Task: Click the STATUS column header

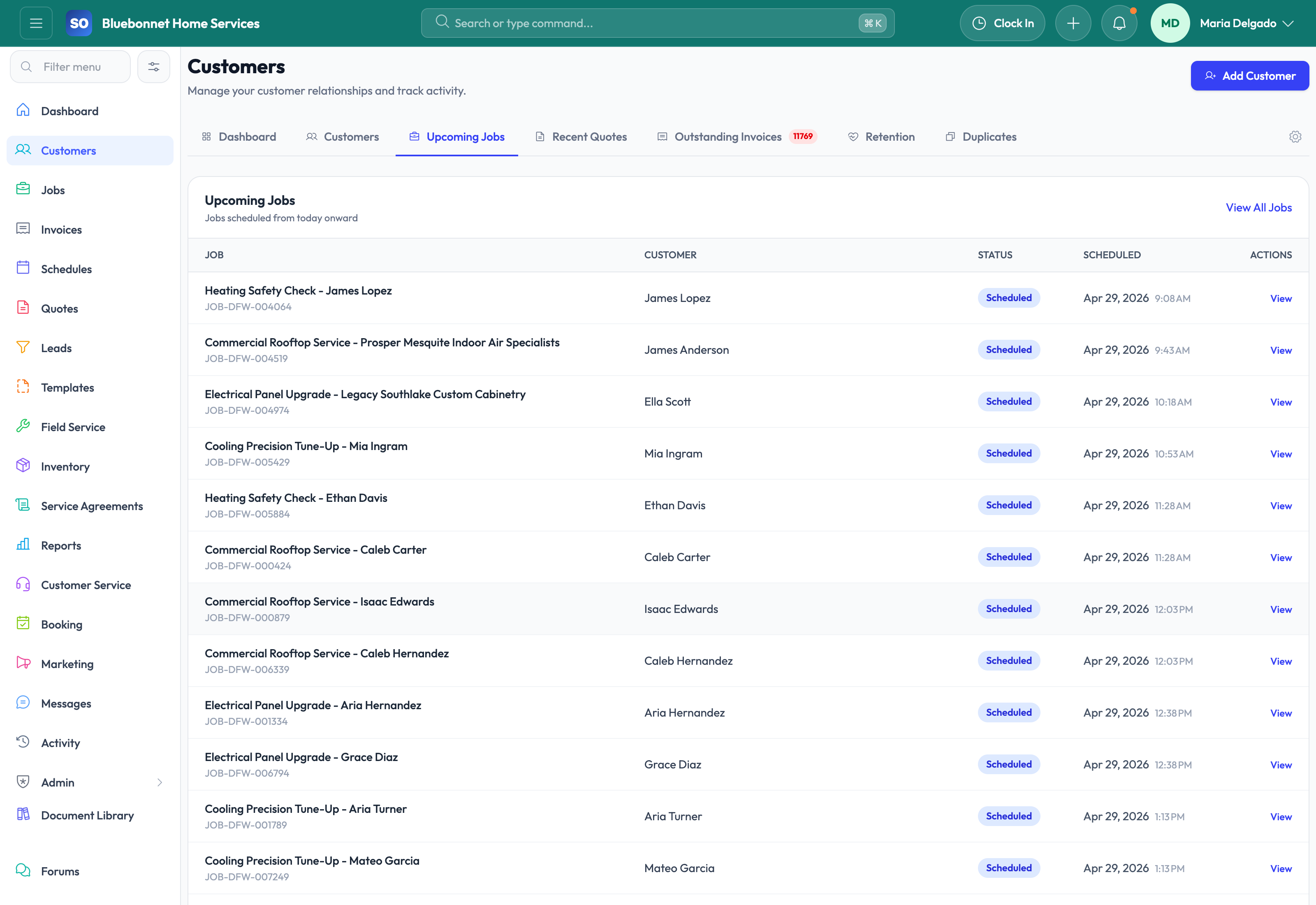Action: pyautogui.click(x=995, y=255)
